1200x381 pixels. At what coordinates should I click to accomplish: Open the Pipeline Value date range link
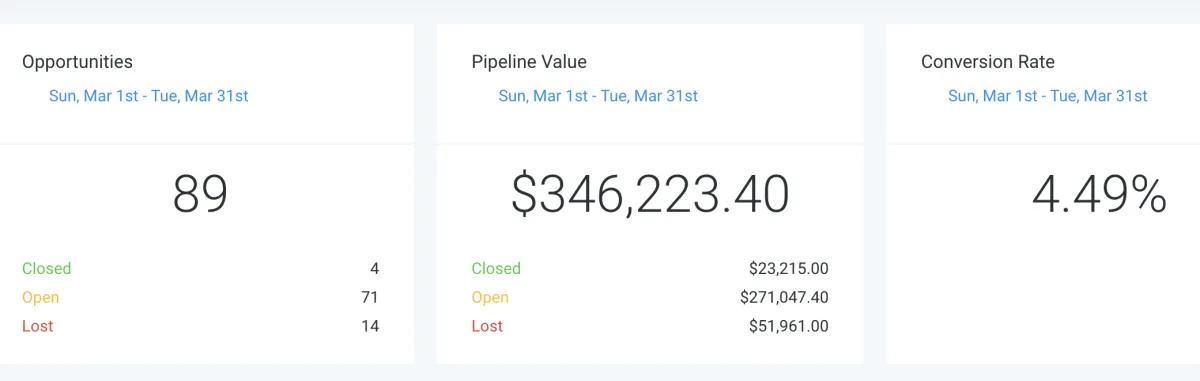point(598,96)
